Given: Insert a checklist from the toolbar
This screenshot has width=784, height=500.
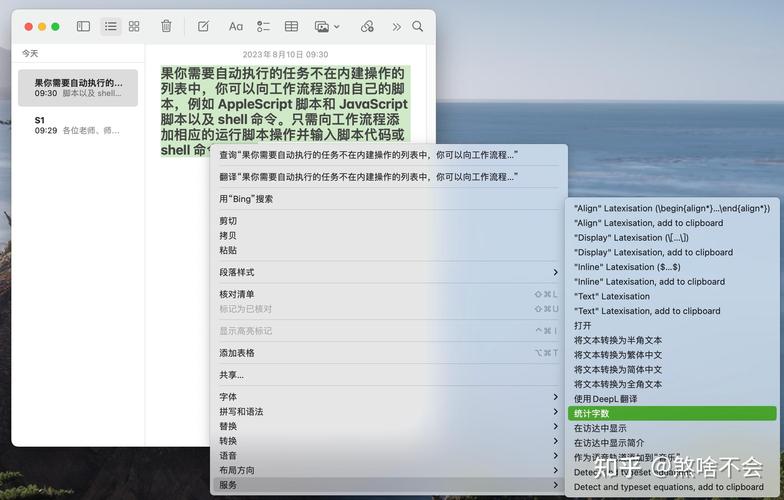Looking at the screenshot, I should (263, 26).
